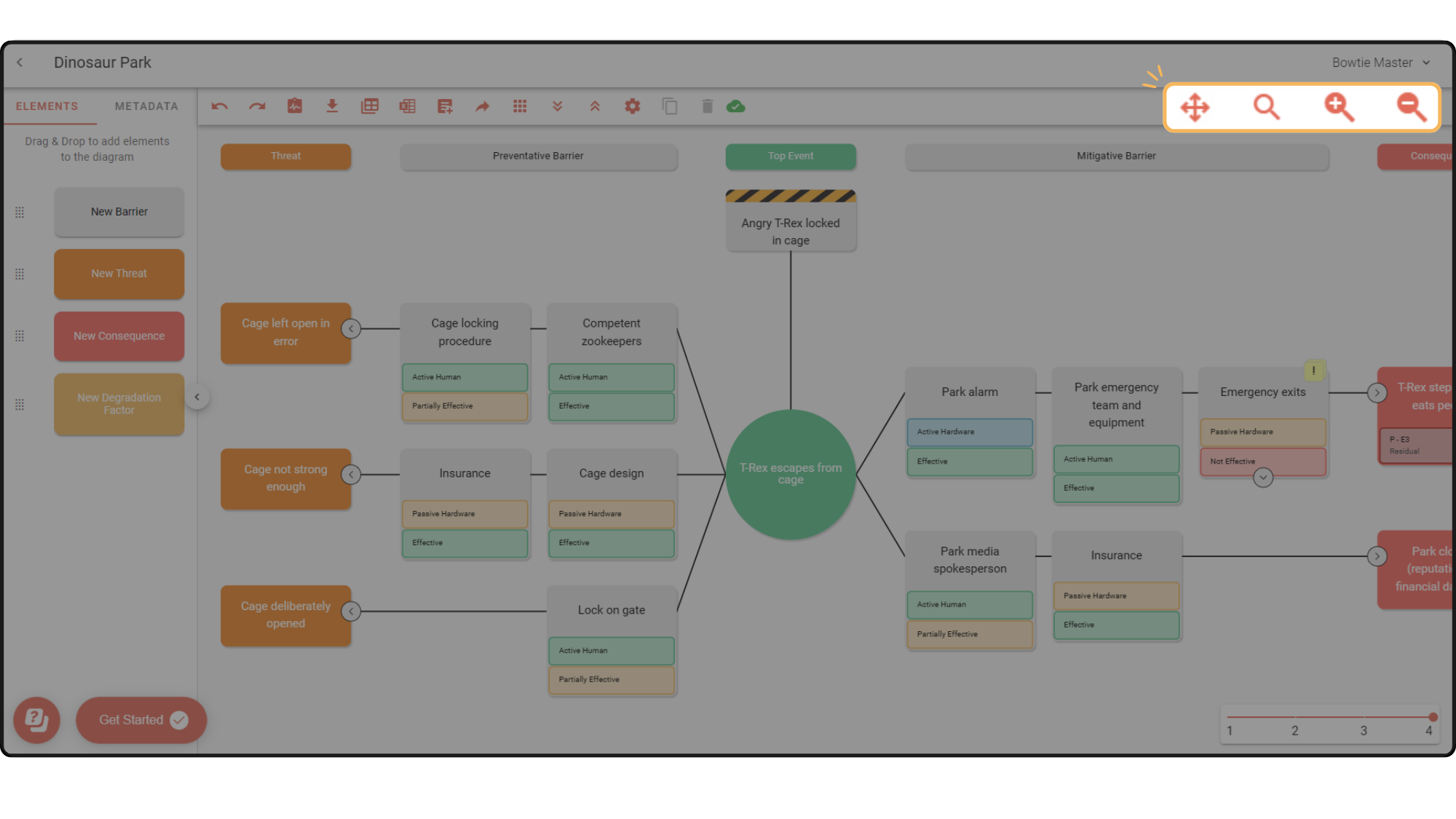Viewport: 1456px width, 819px height.
Task: Expand all with double chevron down
Action: tap(557, 106)
